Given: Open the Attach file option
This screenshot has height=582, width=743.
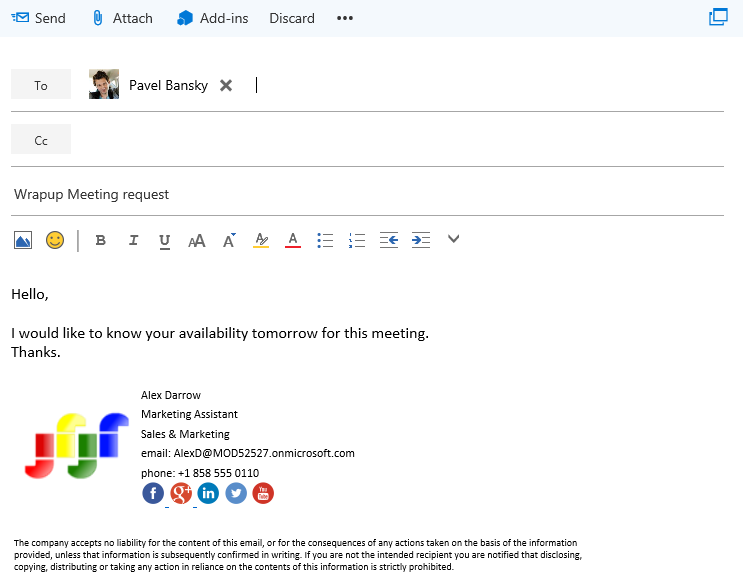Looking at the screenshot, I should [x=121, y=18].
